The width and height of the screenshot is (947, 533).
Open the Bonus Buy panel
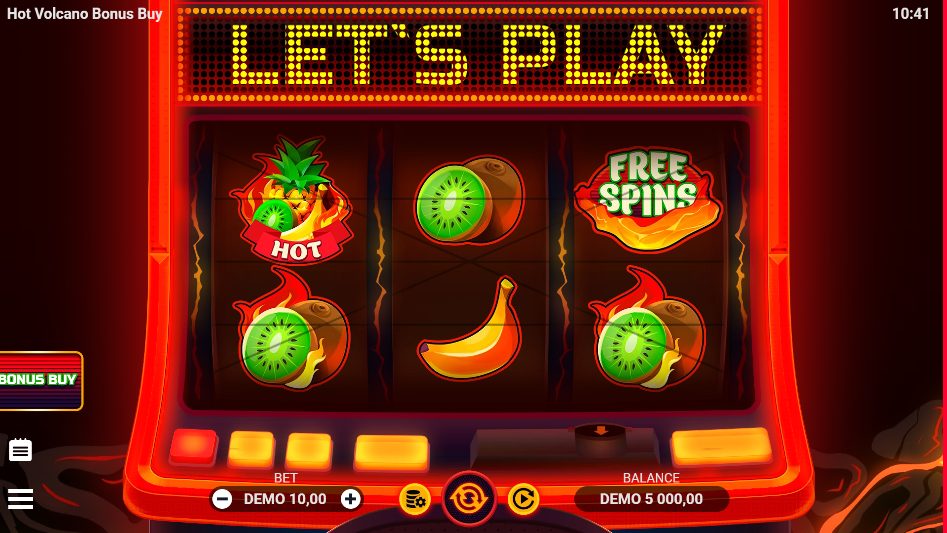[x=40, y=381]
